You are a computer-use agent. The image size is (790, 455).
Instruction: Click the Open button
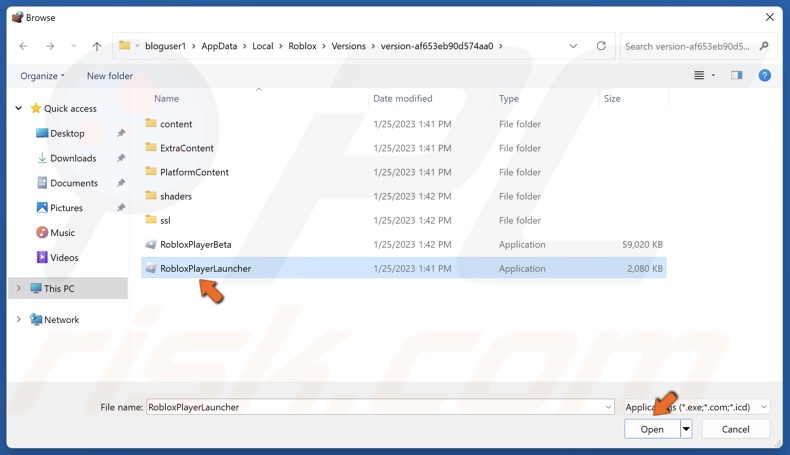(652, 429)
